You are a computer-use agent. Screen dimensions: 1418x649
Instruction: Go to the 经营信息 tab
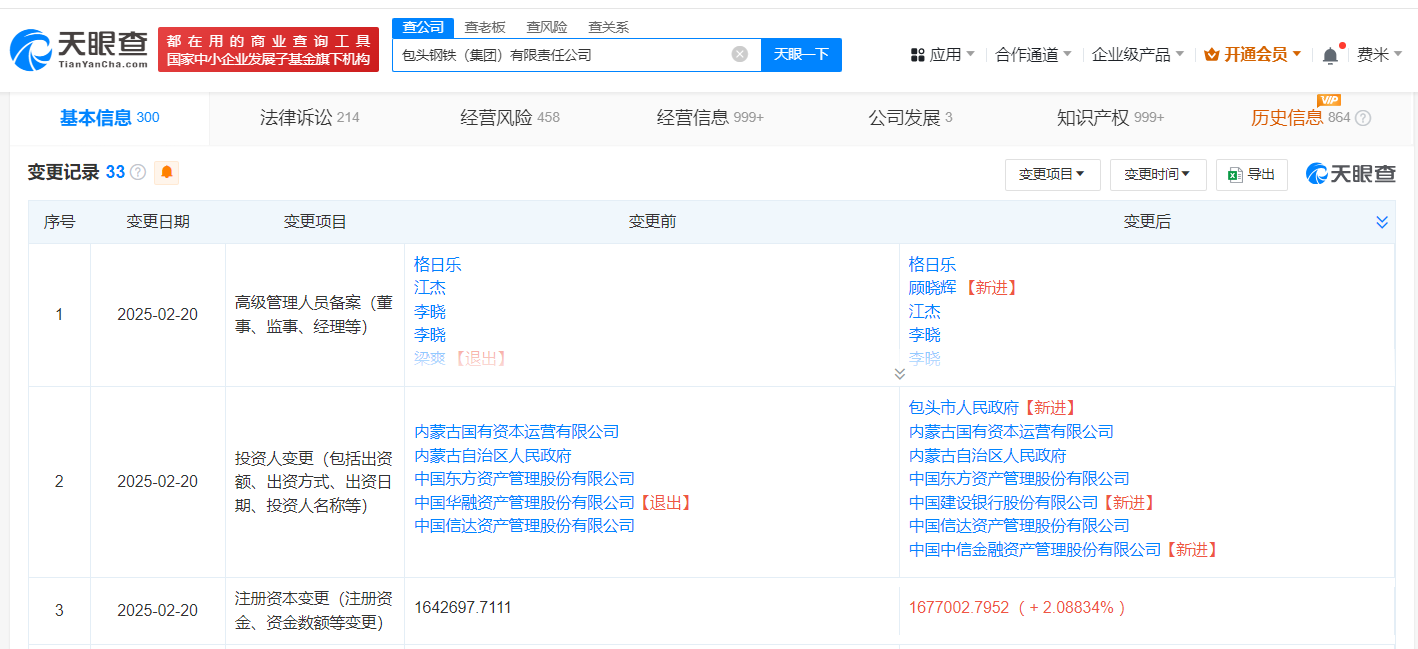point(710,118)
